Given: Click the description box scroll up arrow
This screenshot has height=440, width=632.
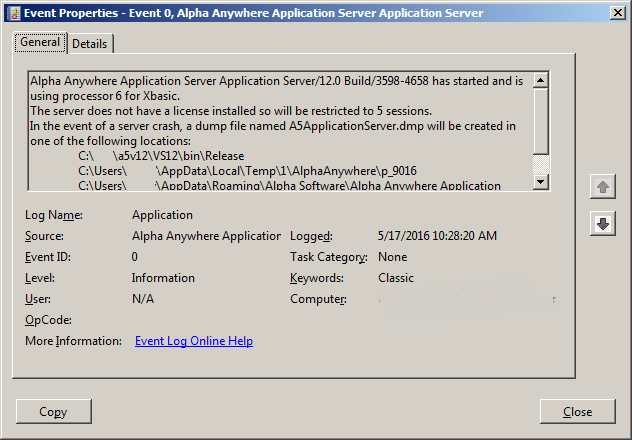Looking at the screenshot, I should click(x=541, y=80).
